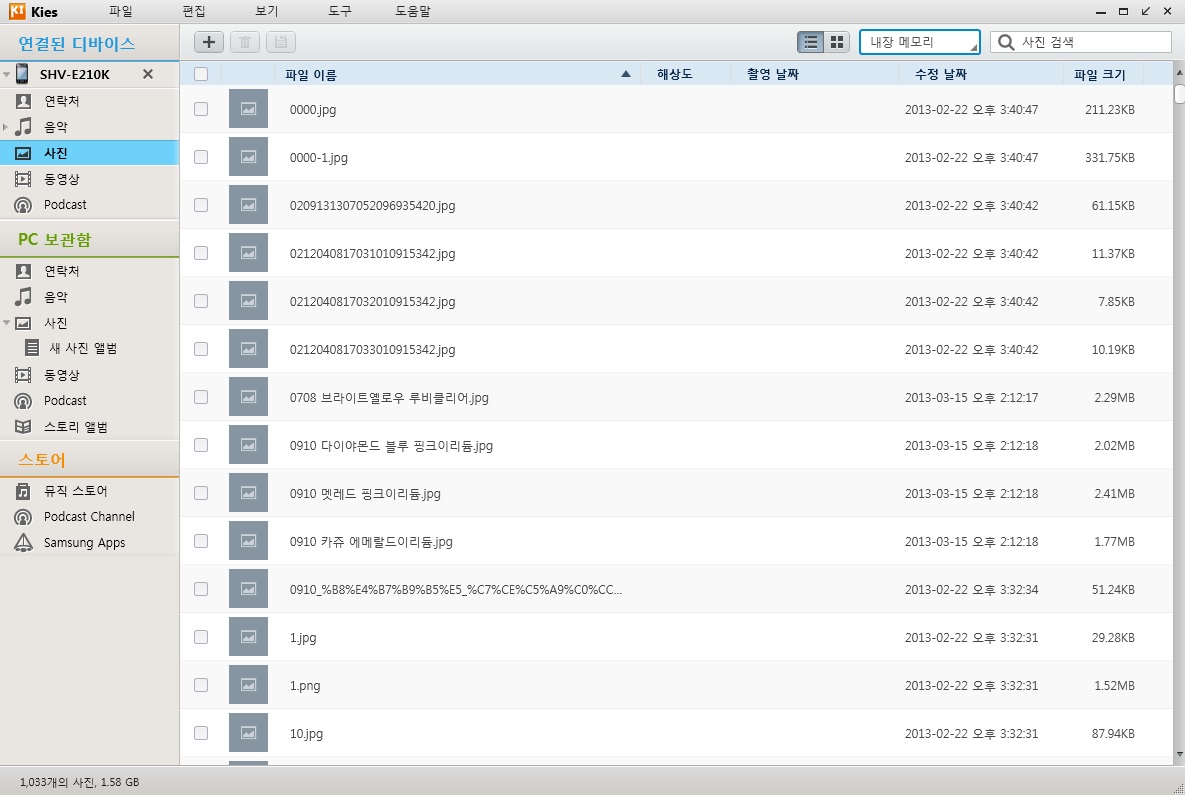This screenshot has width=1185, height=795.
Task: Switch to thumbnail grid view
Action: [x=837, y=42]
